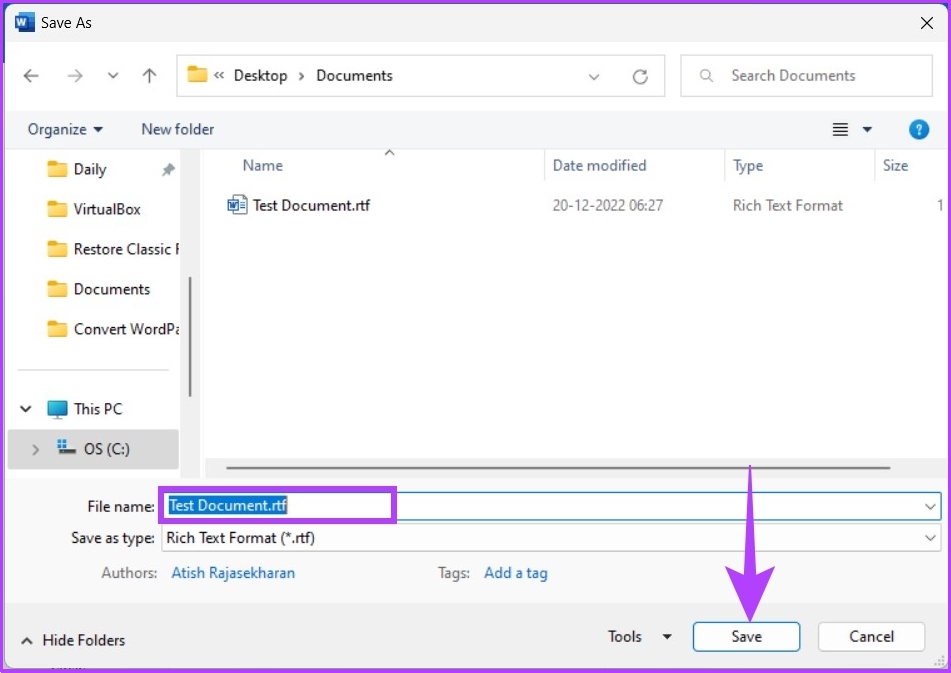Expand the OS (C:) drive tree
This screenshot has height=673, width=951.
(35, 450)
